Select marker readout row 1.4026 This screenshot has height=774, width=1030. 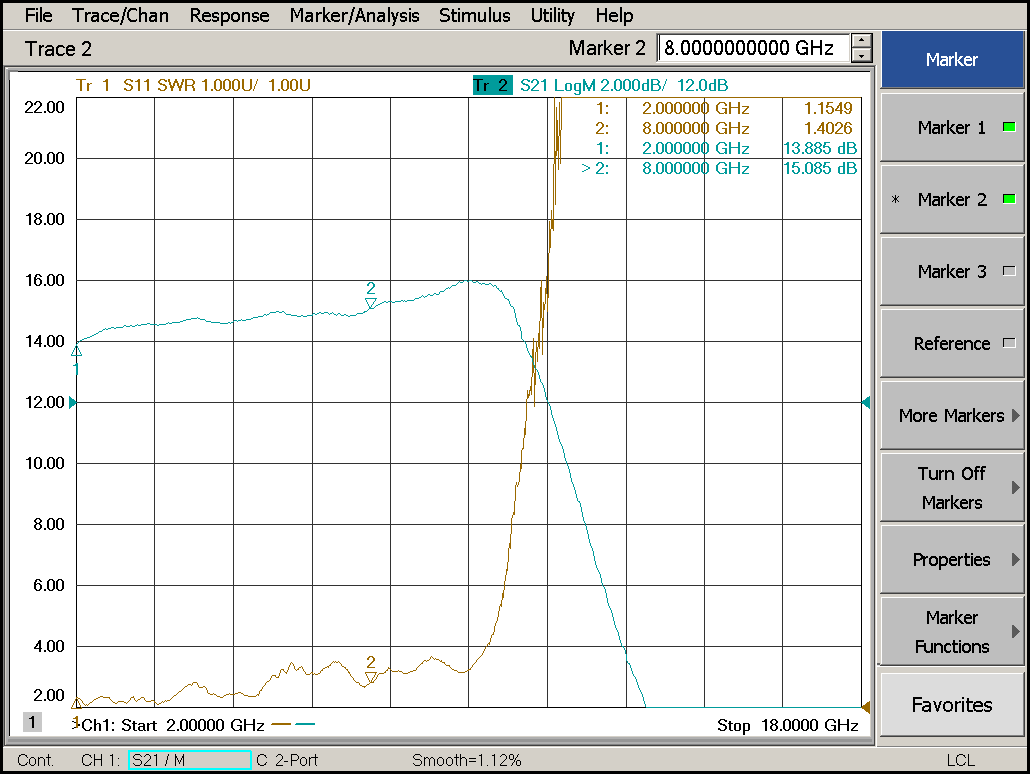(725, 128)
